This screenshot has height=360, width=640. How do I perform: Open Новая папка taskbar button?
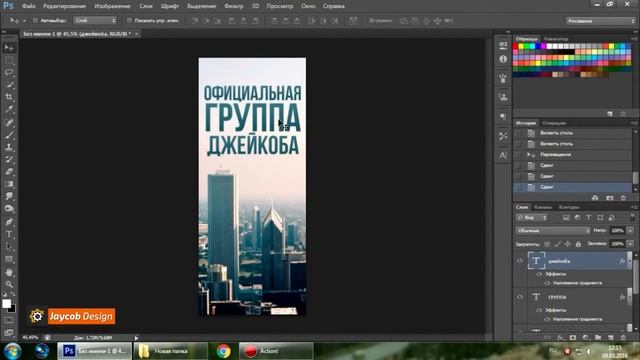click(x=171, y=351)
